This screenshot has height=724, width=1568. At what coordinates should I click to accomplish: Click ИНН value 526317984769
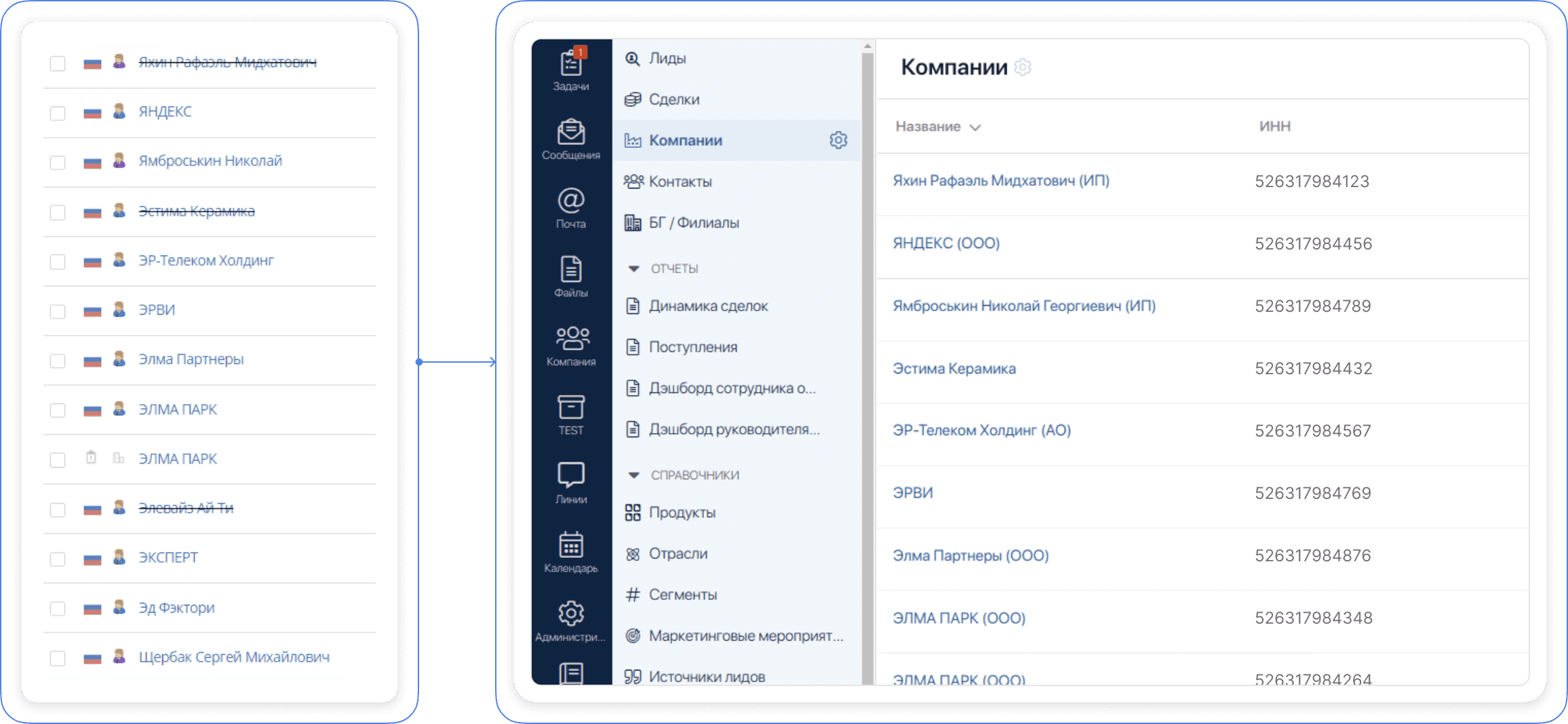coord(1313,494)
